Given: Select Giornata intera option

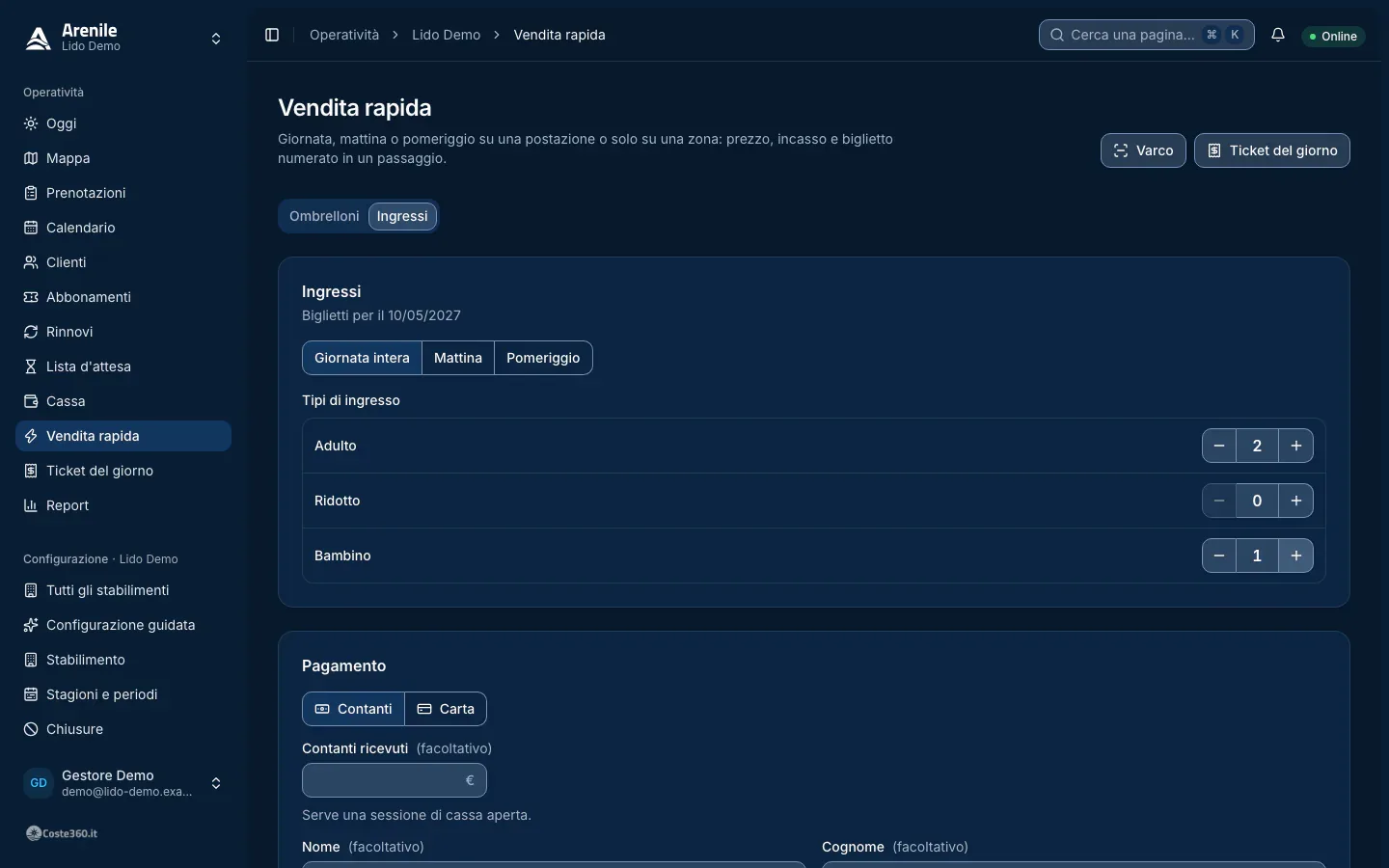Looking at the screenshot, I should point(362,358).
